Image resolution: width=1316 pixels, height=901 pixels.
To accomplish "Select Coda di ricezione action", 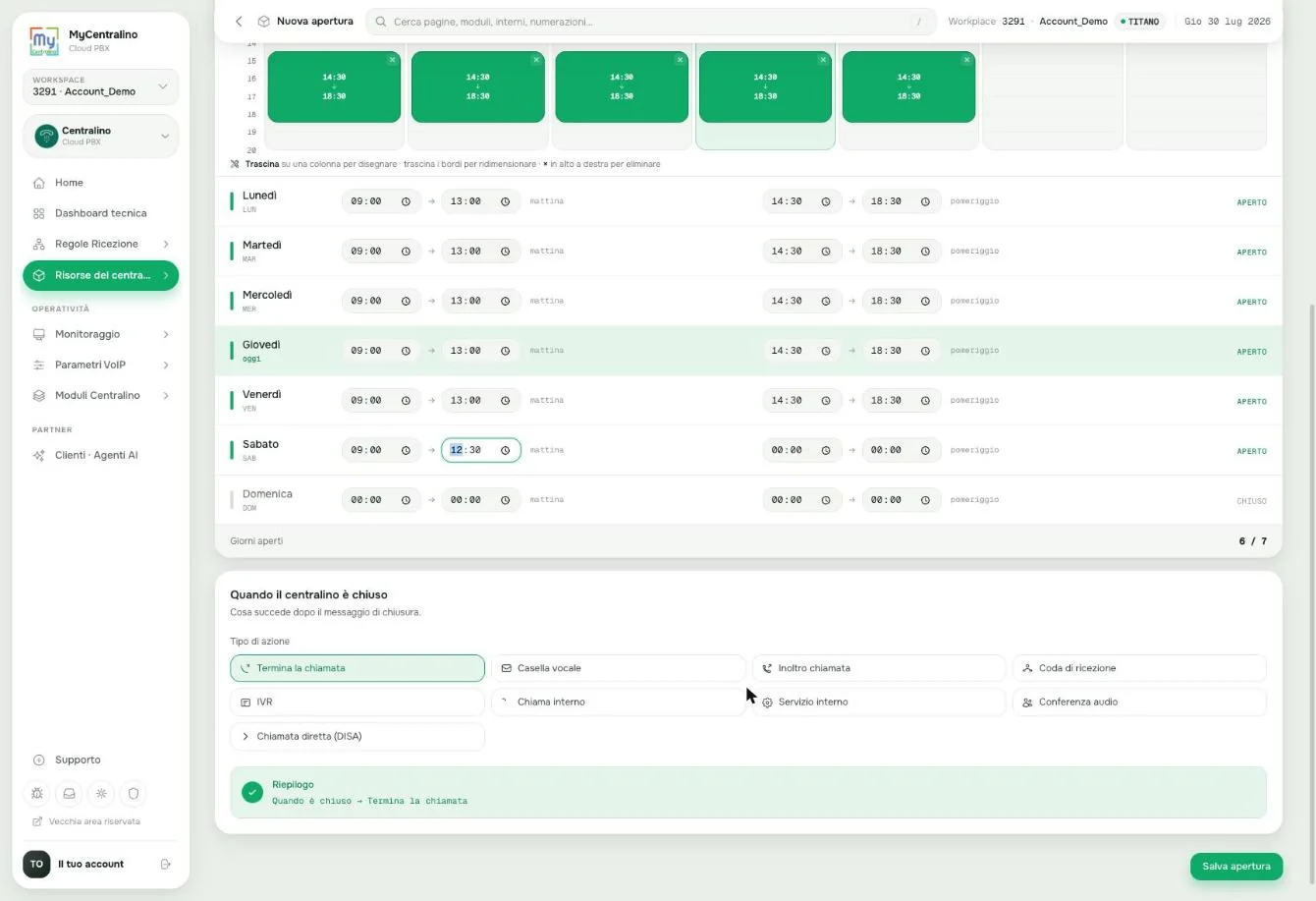I will coord(1139,668).
